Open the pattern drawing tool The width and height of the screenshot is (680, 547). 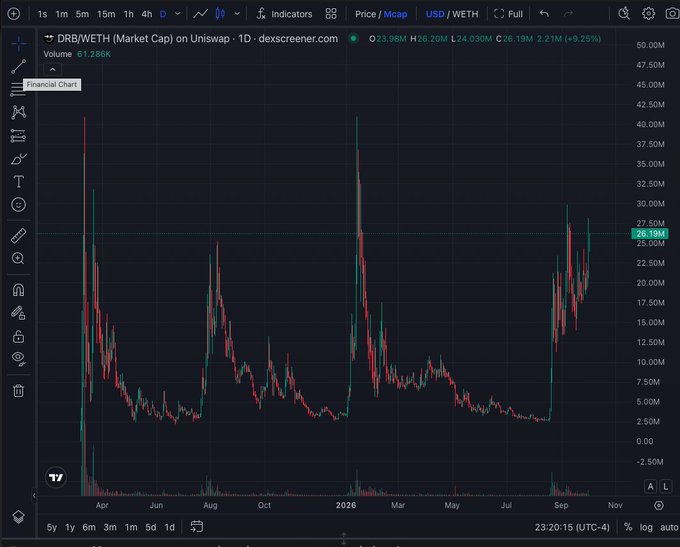click(19, 112)
